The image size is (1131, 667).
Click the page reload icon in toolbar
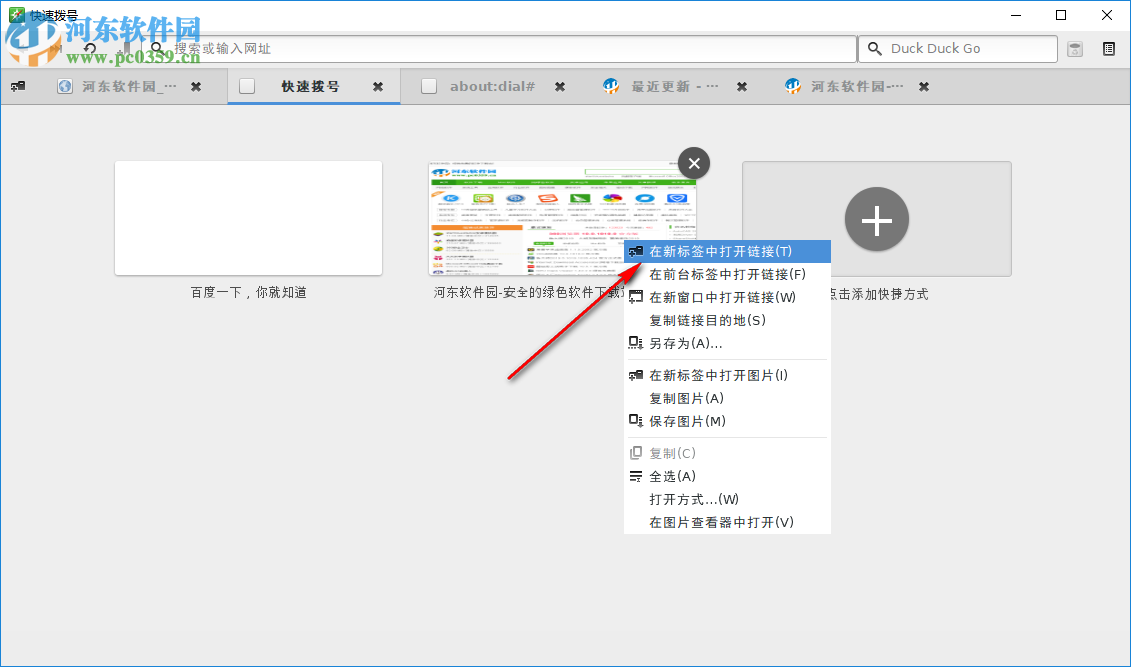point(90,48)
